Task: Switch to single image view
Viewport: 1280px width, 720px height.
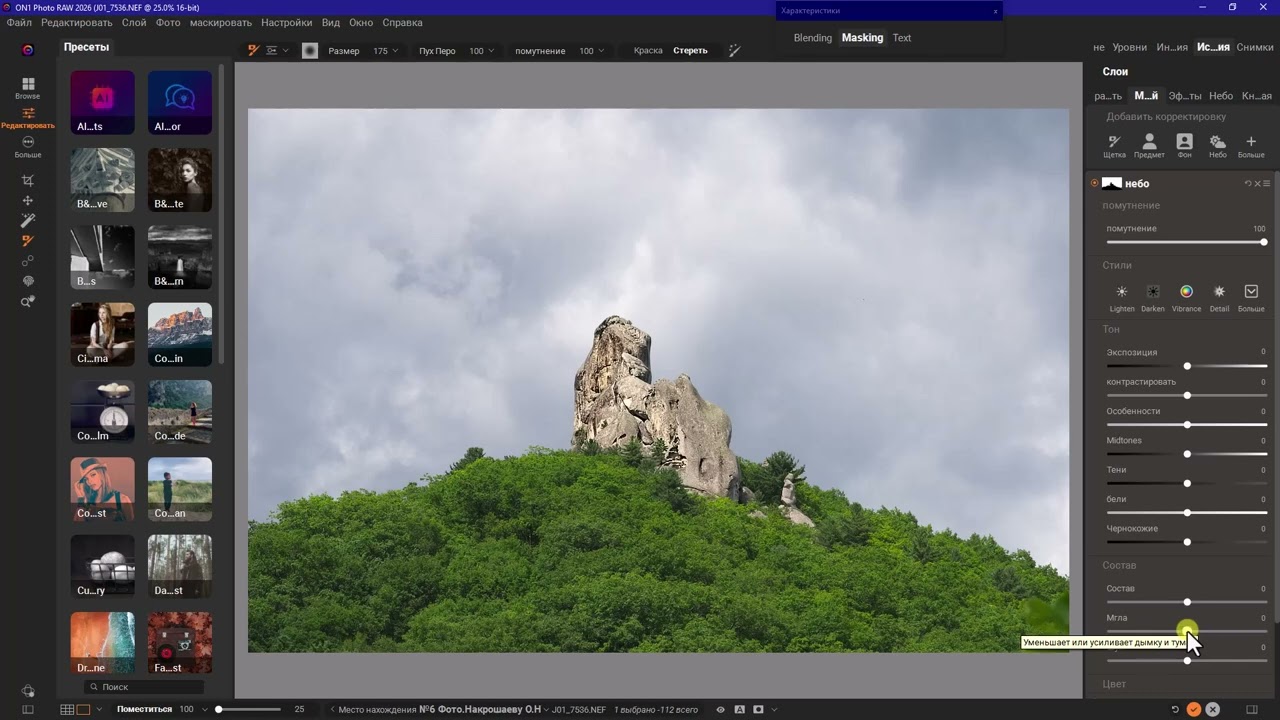Action: (x=83, y=710)
